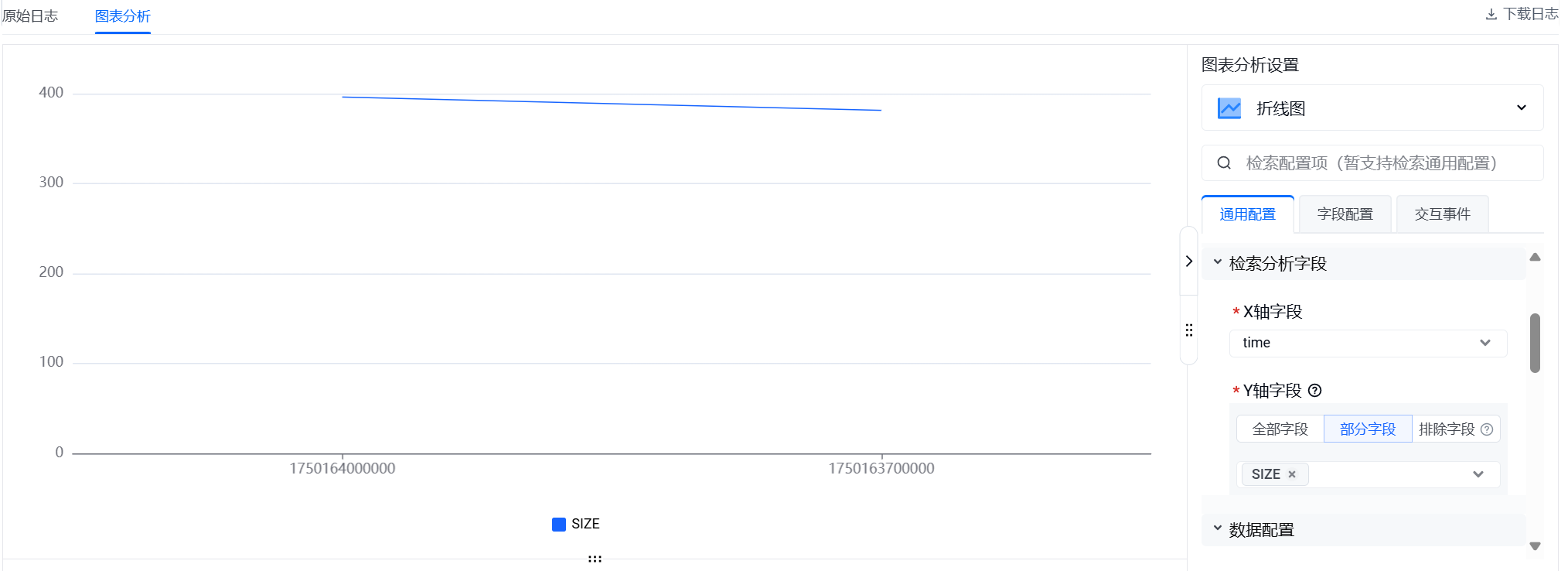Click the vertical drag handle dots
The width and height of the screenshot is (1568, 571).
click(1189, 330)
